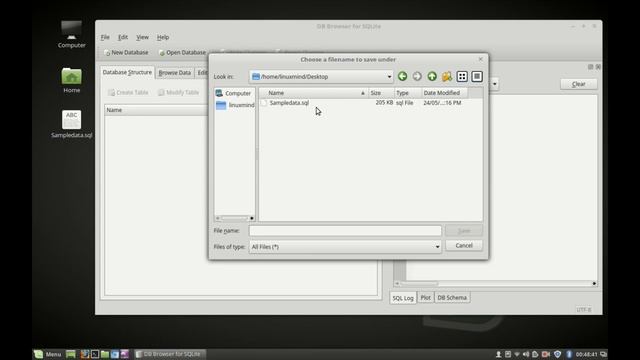Screen dimensions: 640x360
Task: Go back with the green left arrow
Action: click(402, 76)
